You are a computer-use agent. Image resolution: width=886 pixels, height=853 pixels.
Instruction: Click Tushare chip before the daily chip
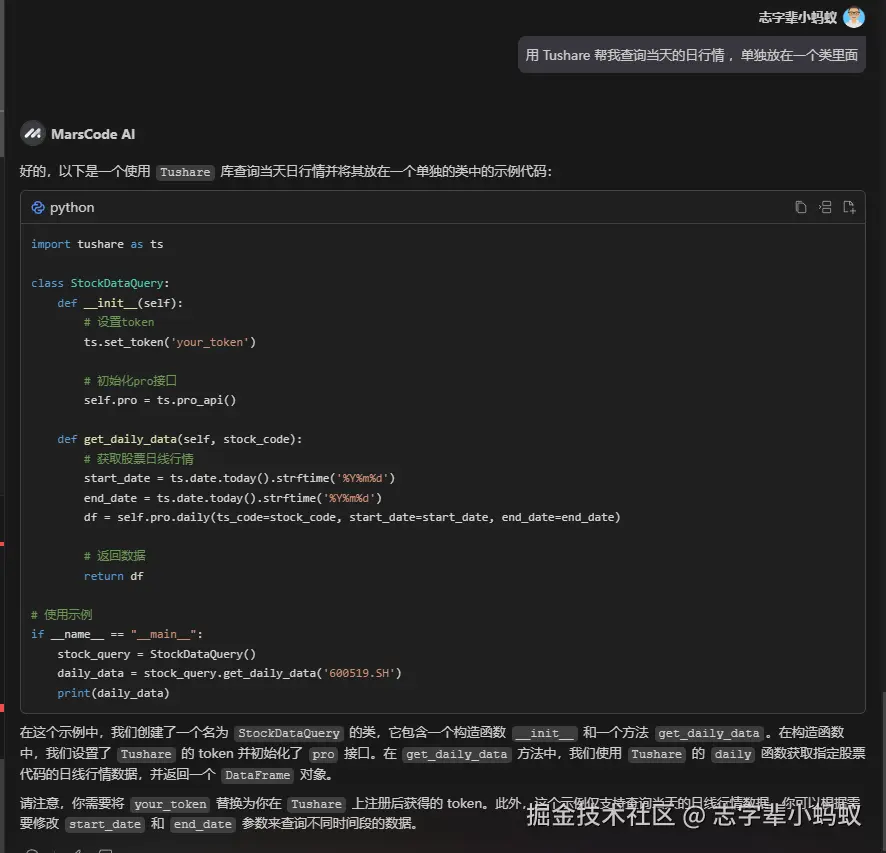657,754
